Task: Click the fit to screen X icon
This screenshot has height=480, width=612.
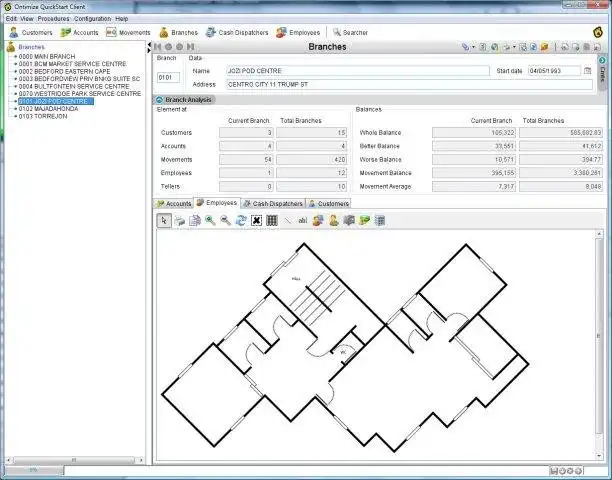Action: point(256,220)
